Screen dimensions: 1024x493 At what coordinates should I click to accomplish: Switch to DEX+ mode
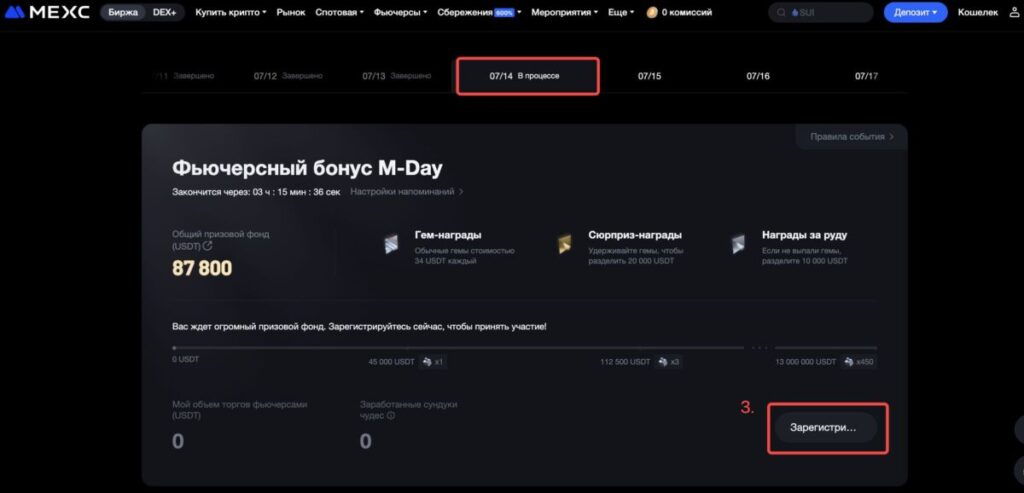click(x=165, y=13)
